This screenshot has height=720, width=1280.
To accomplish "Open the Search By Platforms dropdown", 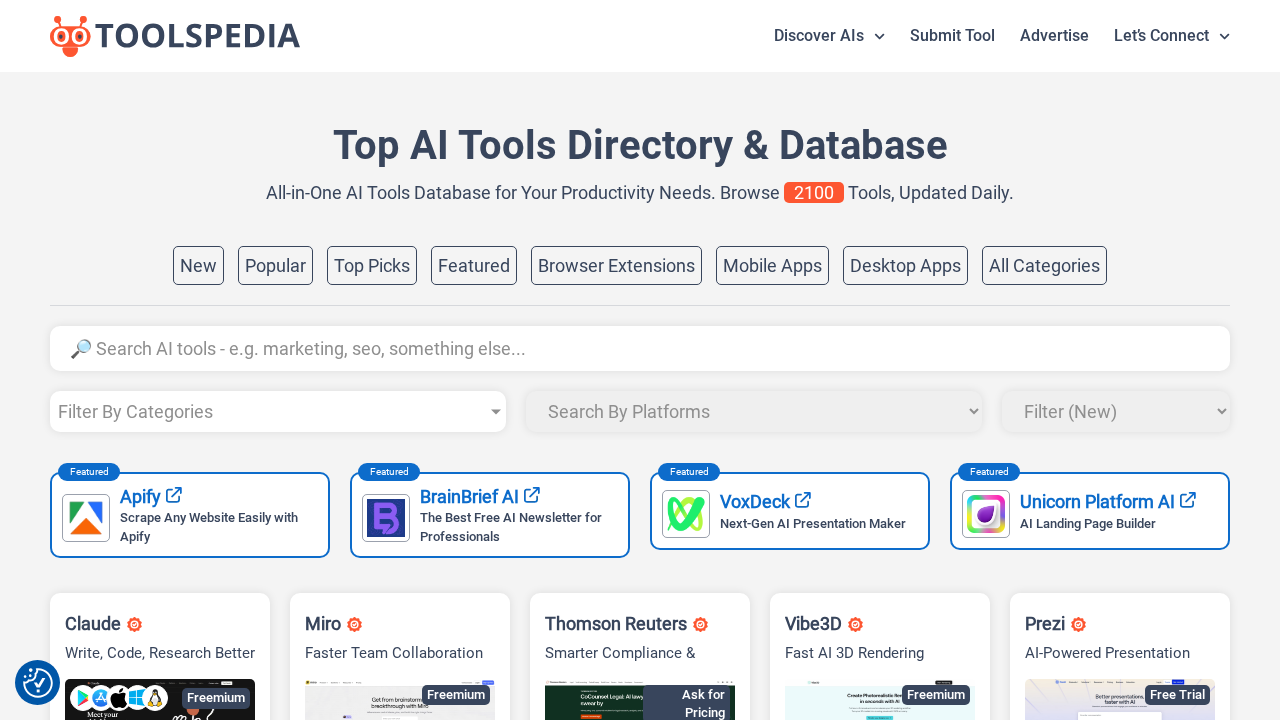I will pyautogui.click(x=754, y=411).
